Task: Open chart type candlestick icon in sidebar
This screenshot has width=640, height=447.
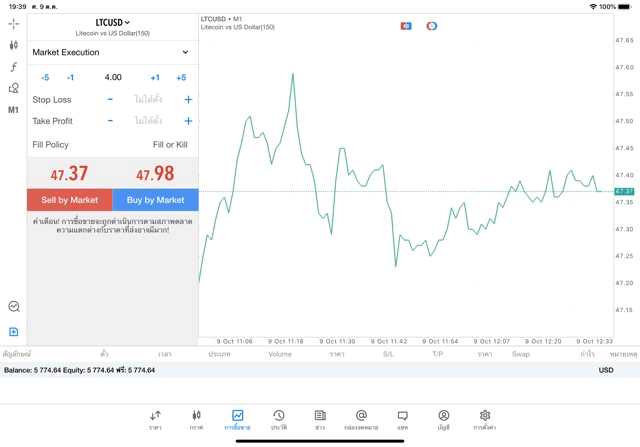Action: (14, 45)
